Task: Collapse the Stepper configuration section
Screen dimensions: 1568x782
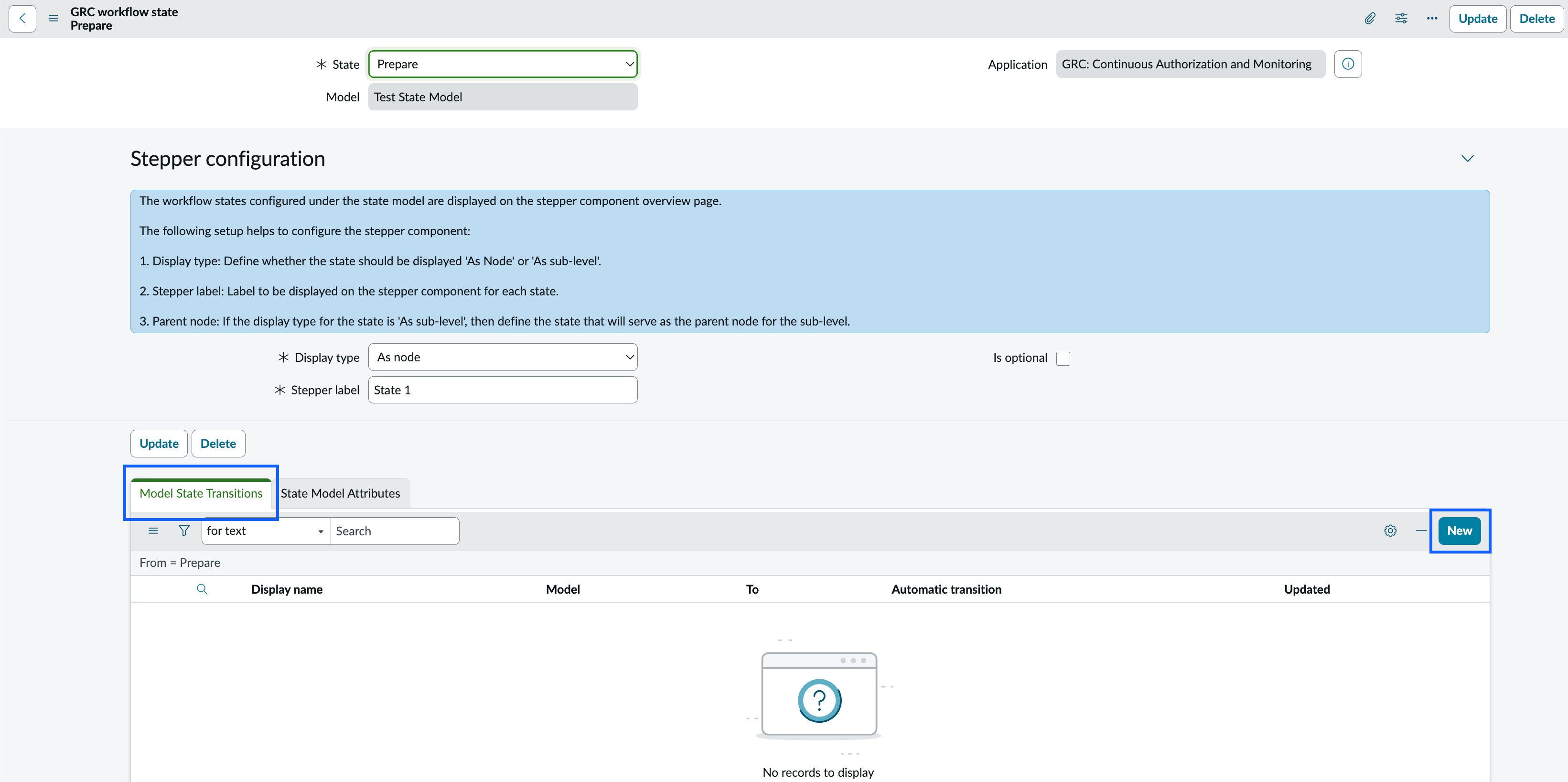Action: point(1468,159)
